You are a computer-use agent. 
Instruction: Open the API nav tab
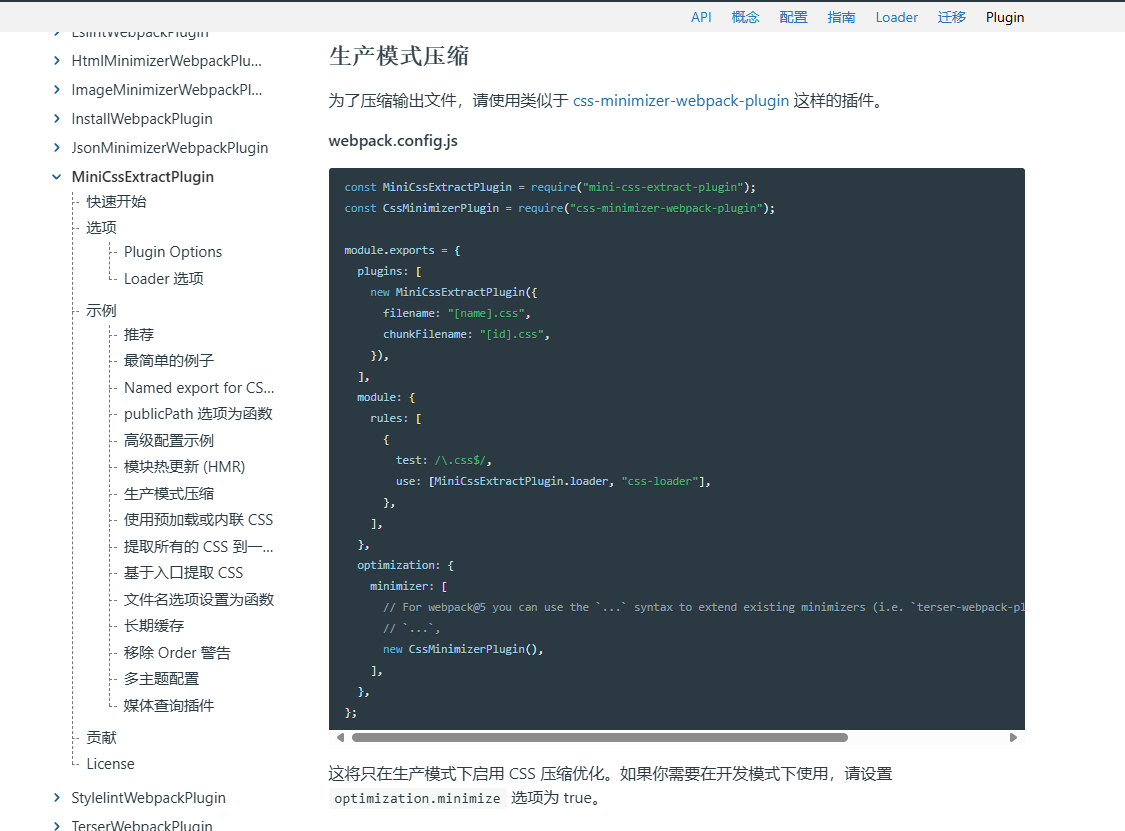pyautogui.click(x=701, y=17)
